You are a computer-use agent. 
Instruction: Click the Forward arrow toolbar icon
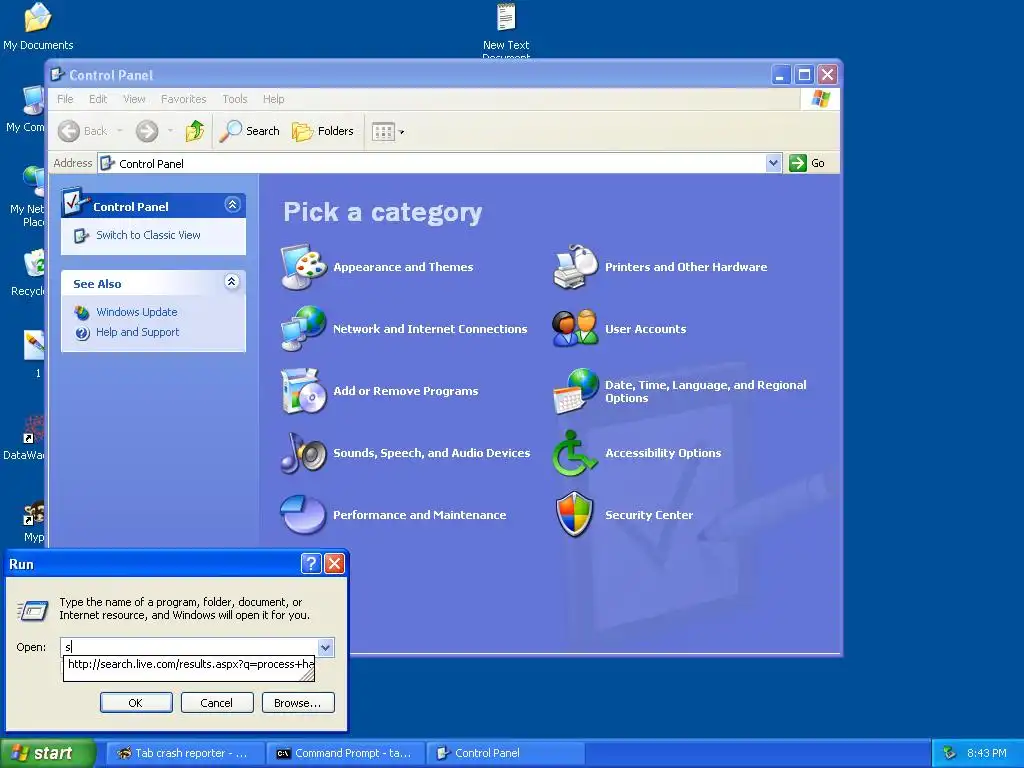click(147, 131)
